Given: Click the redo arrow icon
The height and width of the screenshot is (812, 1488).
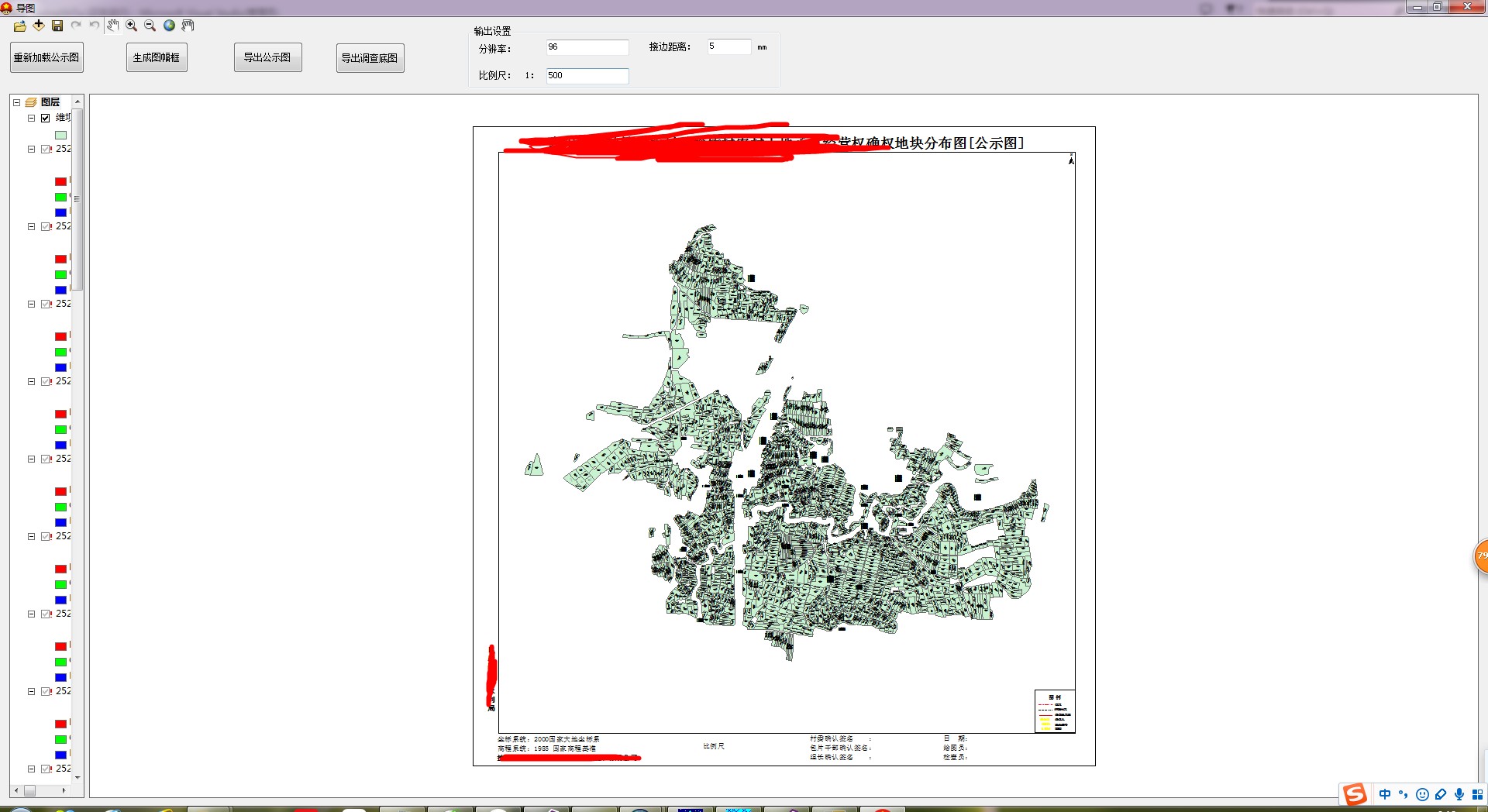Looking at the screenshot, I should 76,26.
